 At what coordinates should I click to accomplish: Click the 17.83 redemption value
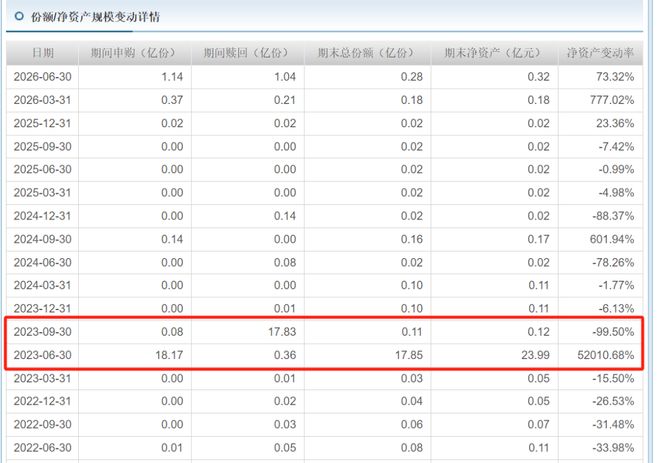[x=282, y=332]
